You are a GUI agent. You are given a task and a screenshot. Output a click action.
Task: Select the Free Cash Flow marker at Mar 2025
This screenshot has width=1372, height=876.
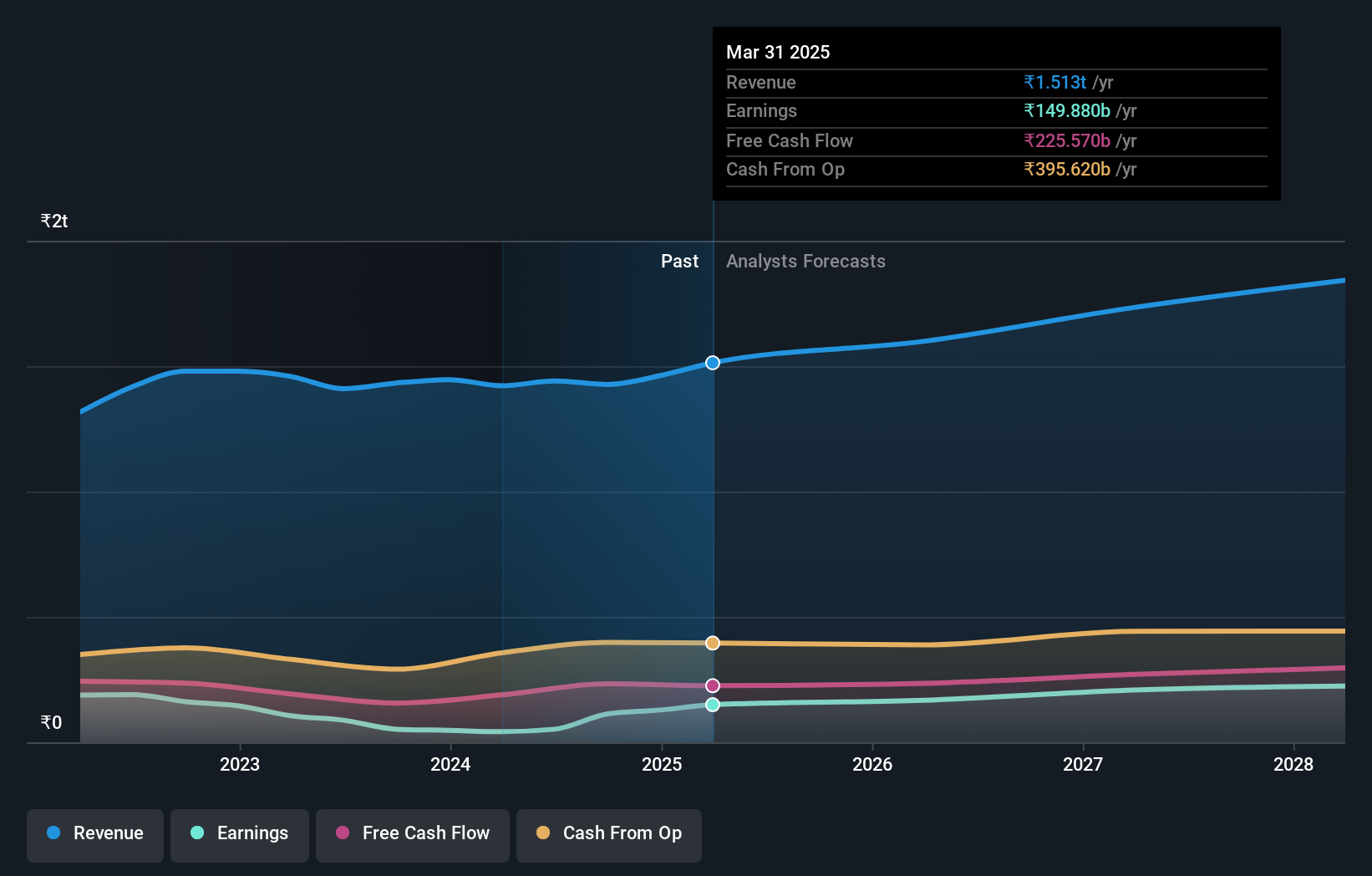coord(712,685)
